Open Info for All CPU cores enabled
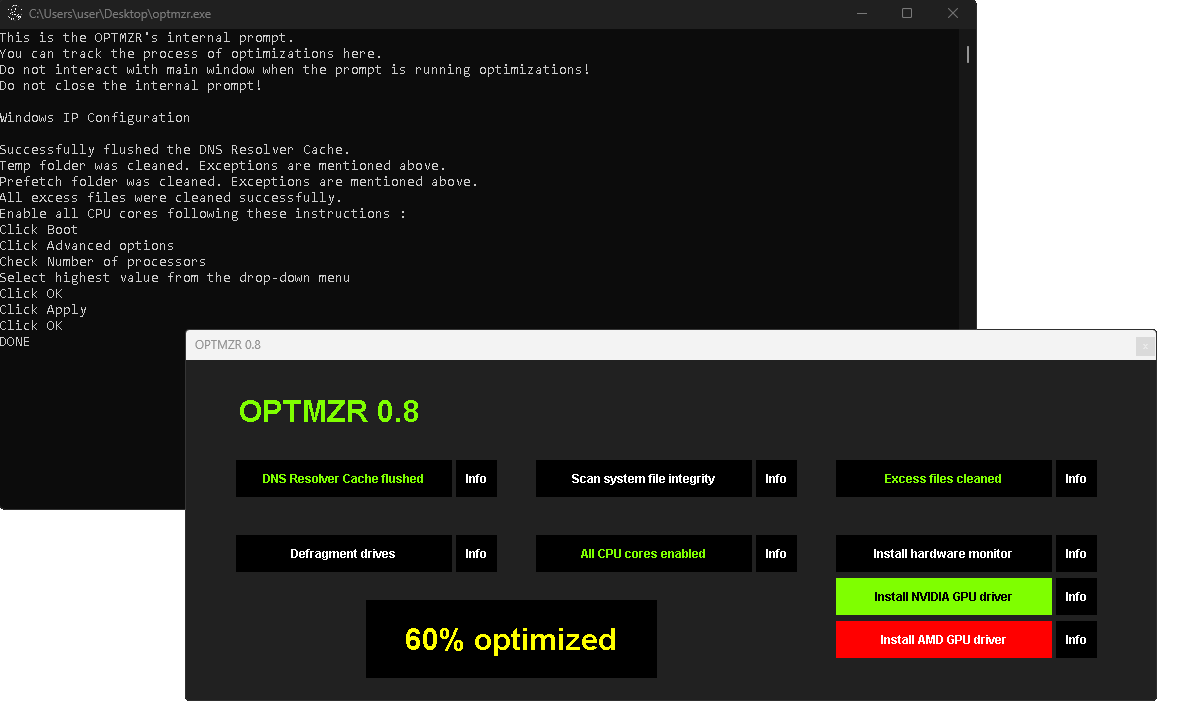Screen dimensions: 1178x719 coord(776,554)
